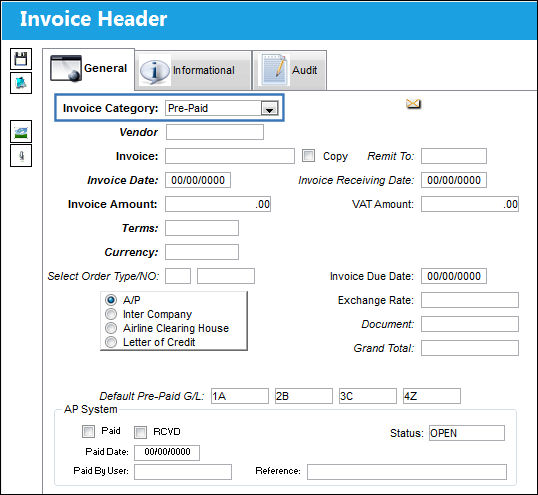Click the Grand Total field
The image size is (538, 495).
pyautogui.click(x=470, y=348)
